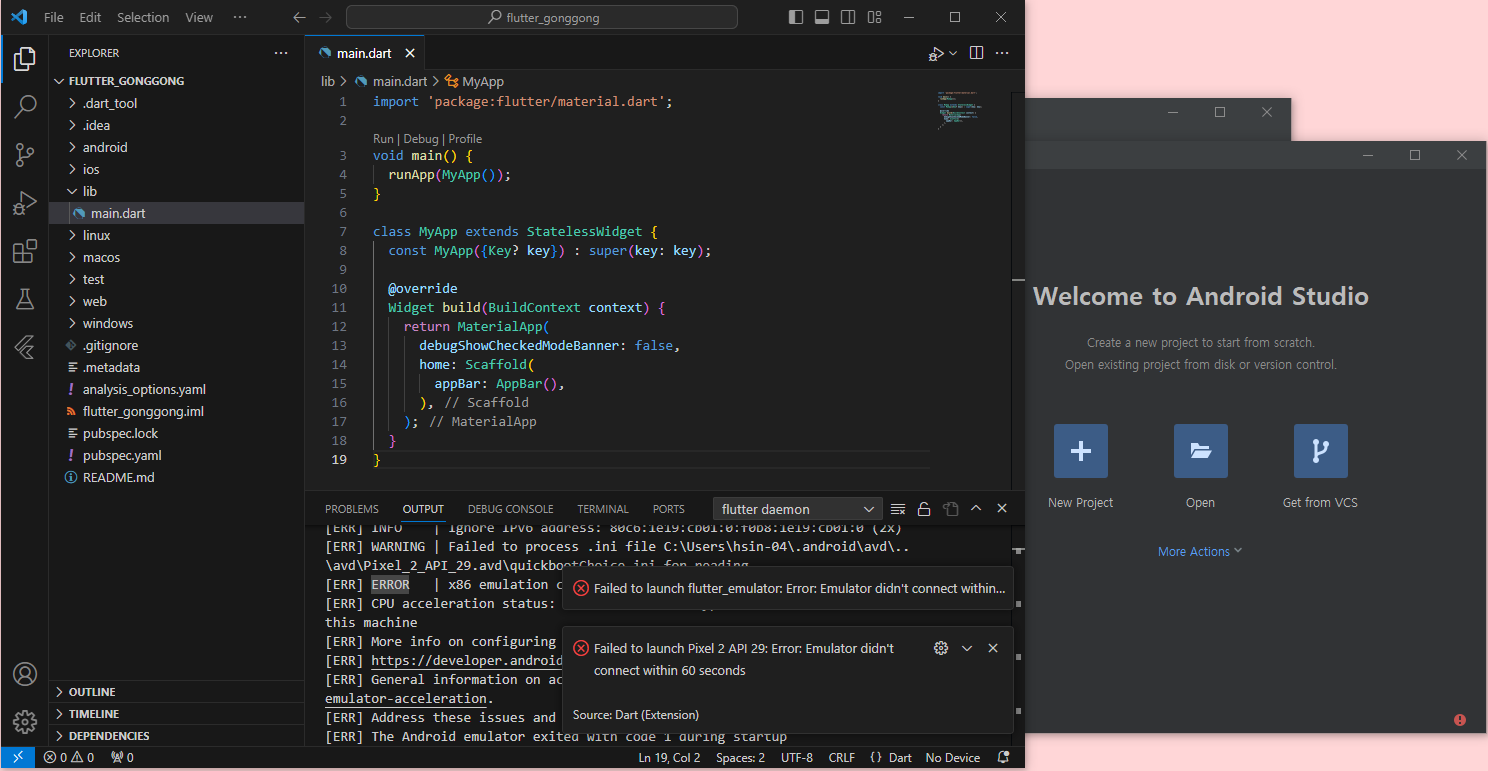Open the Flutter sidebar view icon
The height and width of the screenshot is (771, 1488).
coord(25,347)
